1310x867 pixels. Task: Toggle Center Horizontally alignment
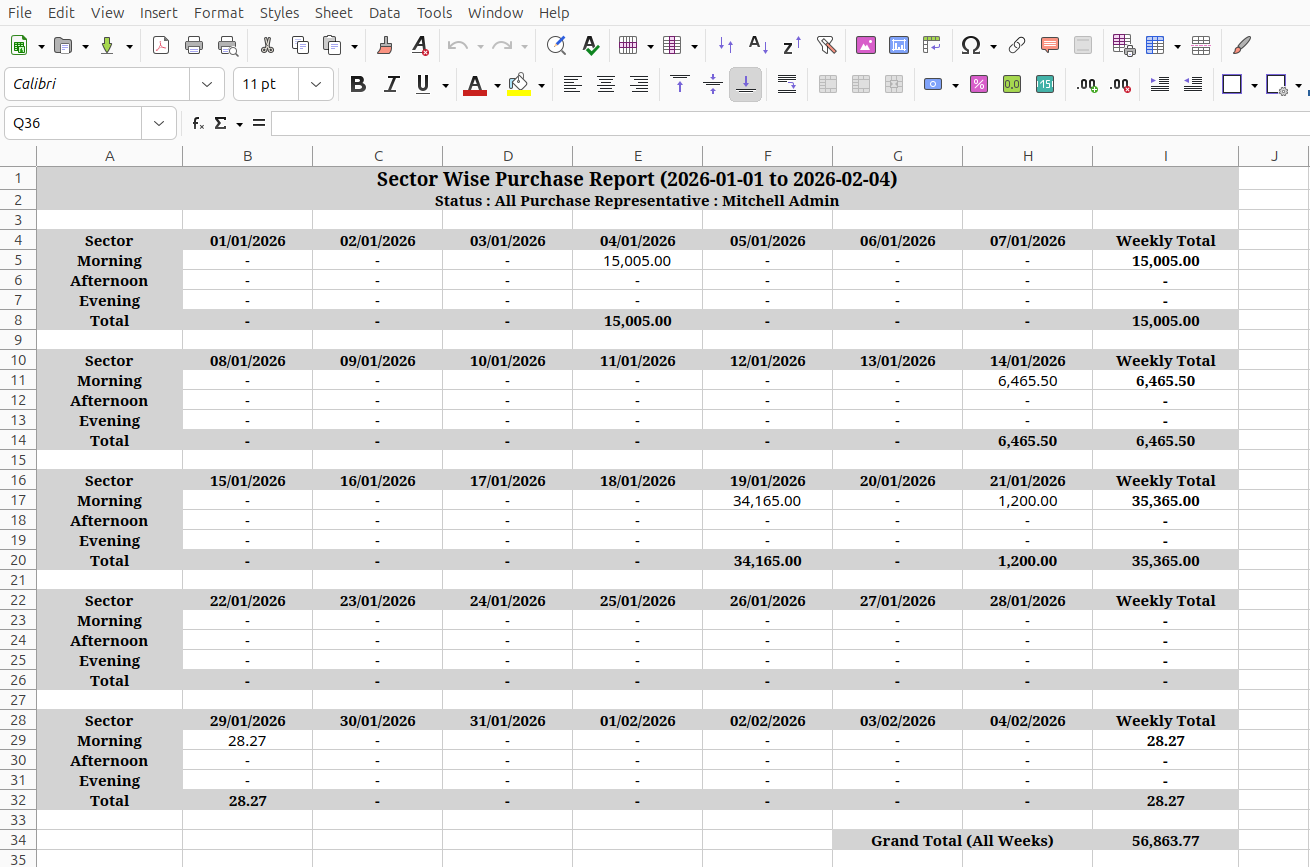[x=606, y=84]
